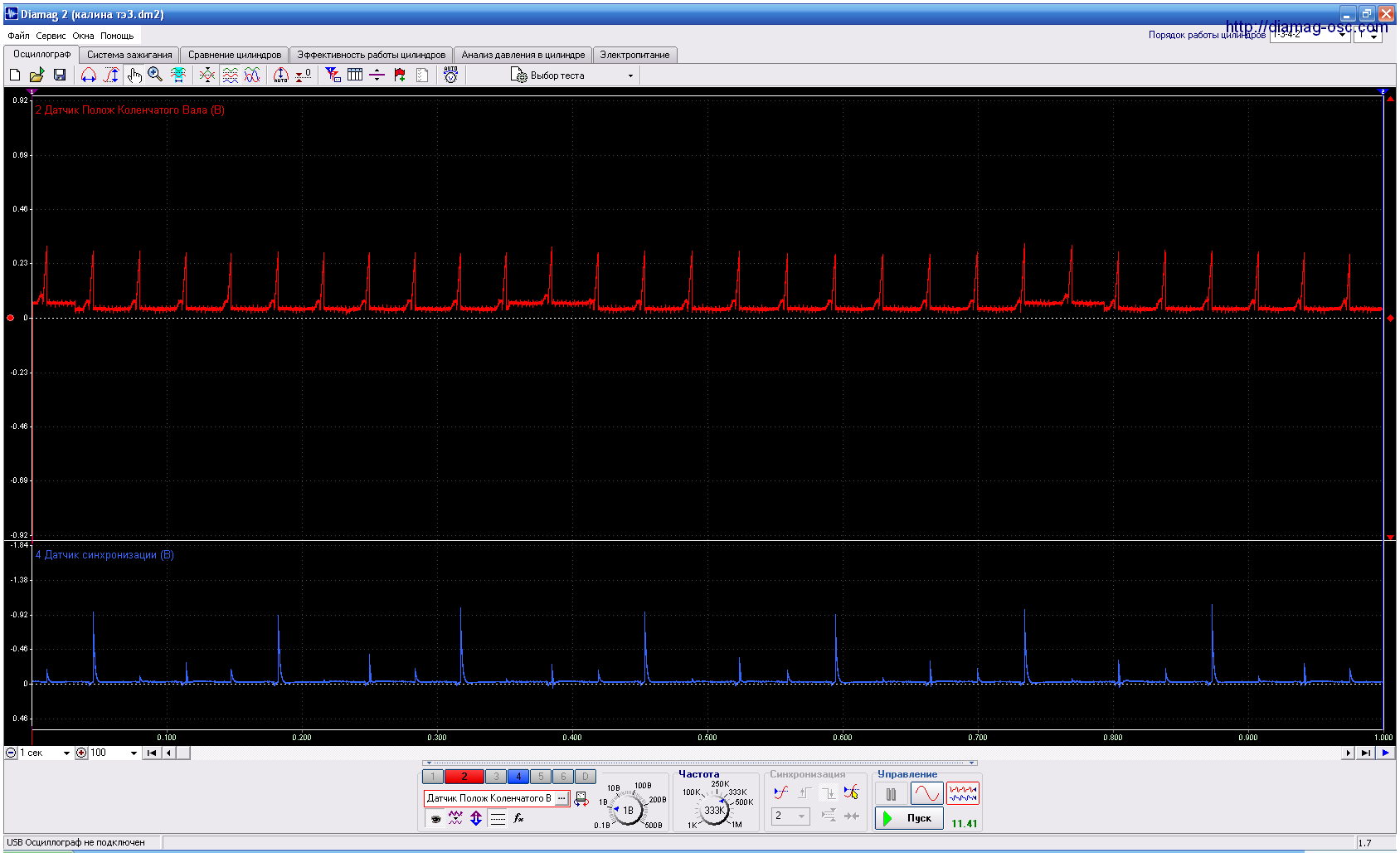This screenshot has width=1400, height=853.
Task: Select the vertical measurement cursor tool
Action: point(111,75)
